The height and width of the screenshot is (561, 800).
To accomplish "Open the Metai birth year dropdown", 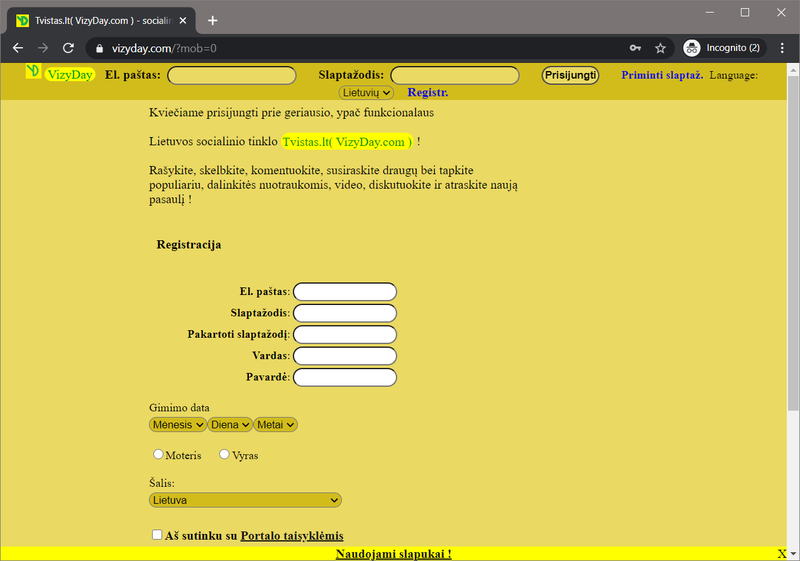I will point(276,425).
